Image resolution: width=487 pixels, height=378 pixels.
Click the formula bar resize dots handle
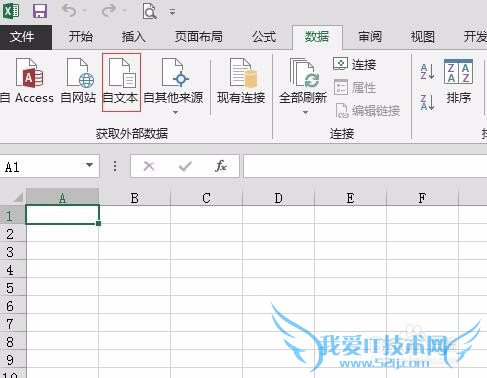115,166
